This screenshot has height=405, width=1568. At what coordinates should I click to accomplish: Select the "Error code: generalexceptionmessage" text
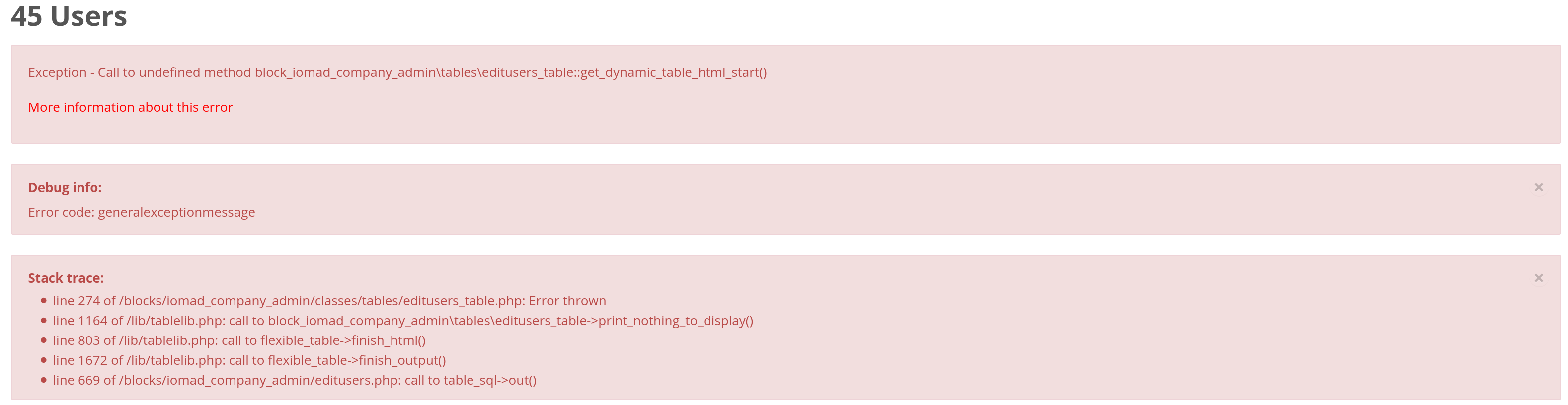click(x=141, y=212)
